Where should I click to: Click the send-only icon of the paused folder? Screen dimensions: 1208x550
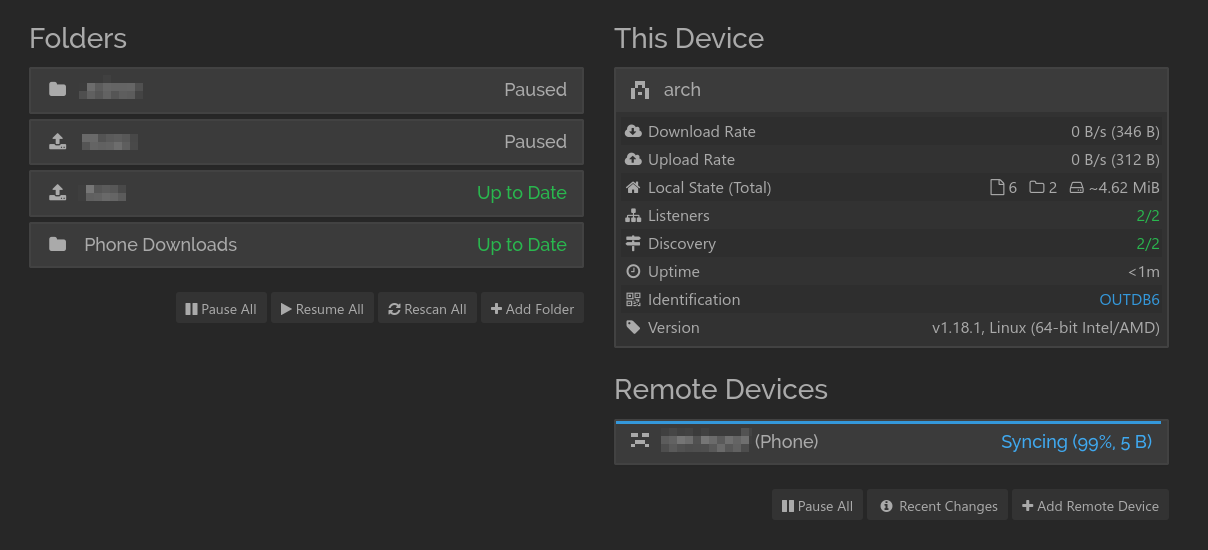point(58,142)
